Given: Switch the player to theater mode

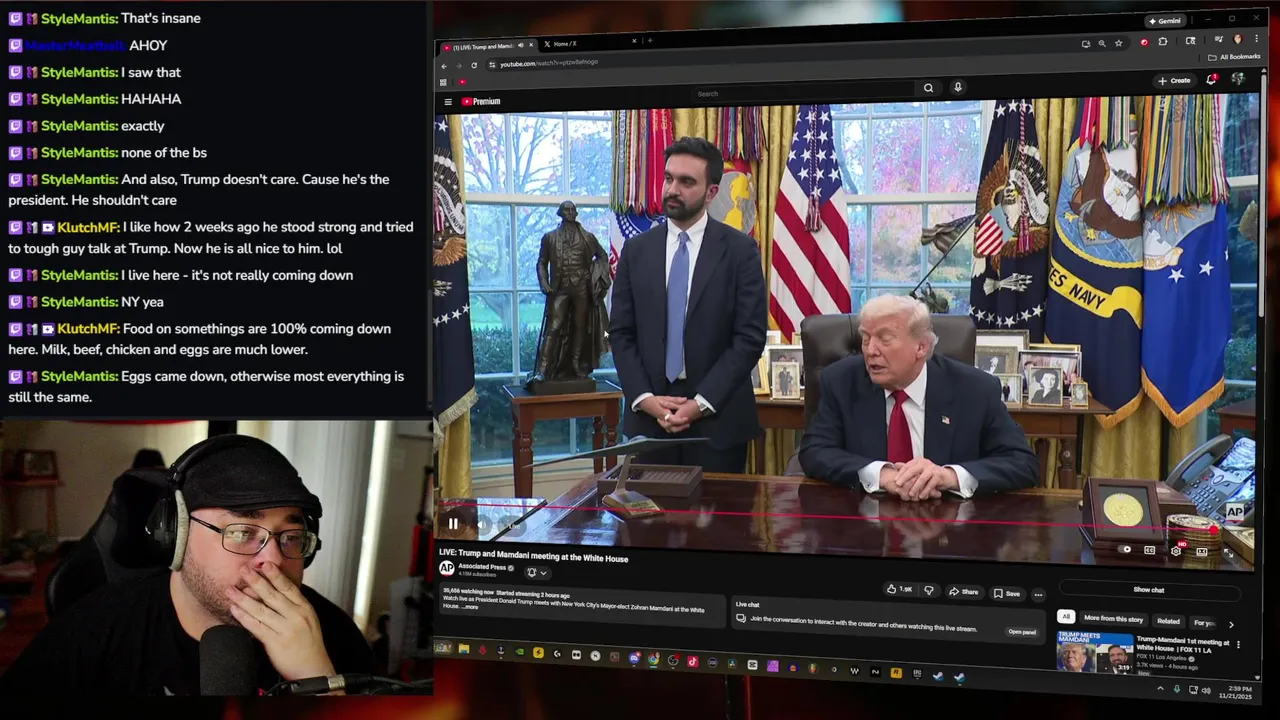Looking at the screenshot, I should click(x=1202, y=552).
